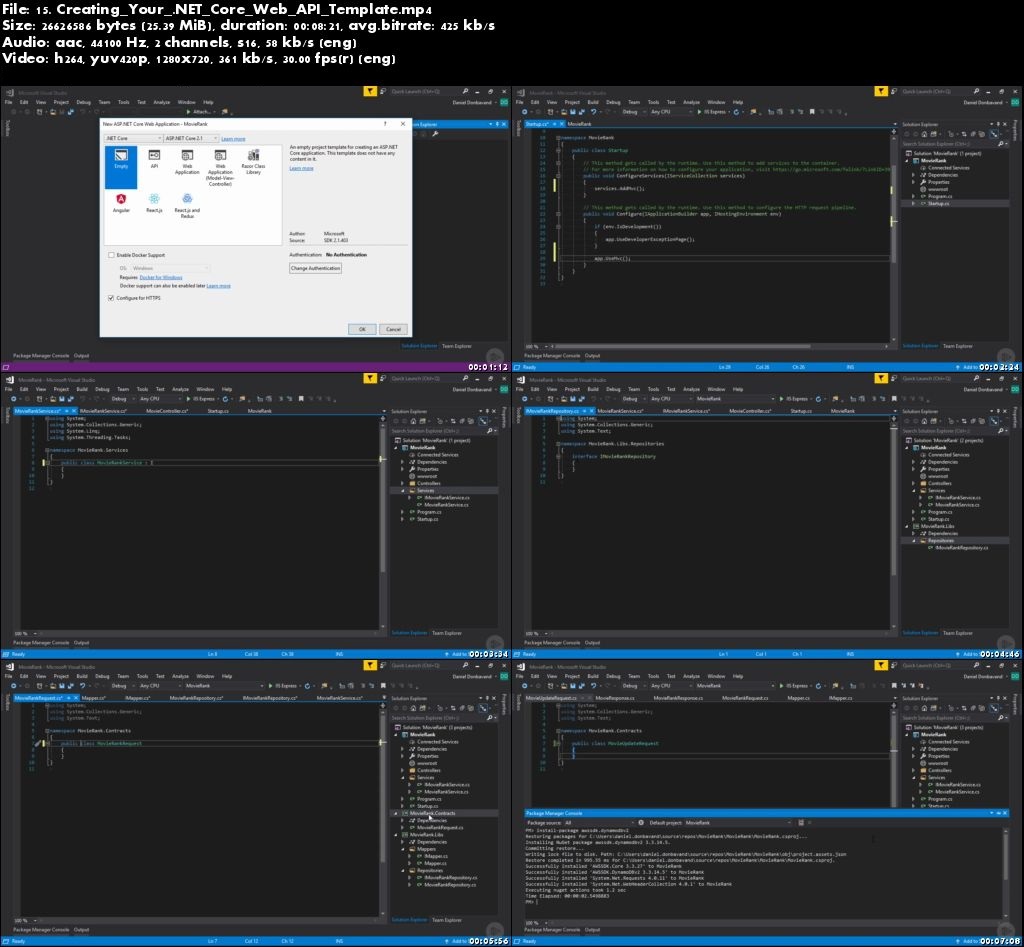The image size is (1024, 947).
Task: Click Learn more beside the ASP.NET Core version dropdown
Action: point(233,139)
